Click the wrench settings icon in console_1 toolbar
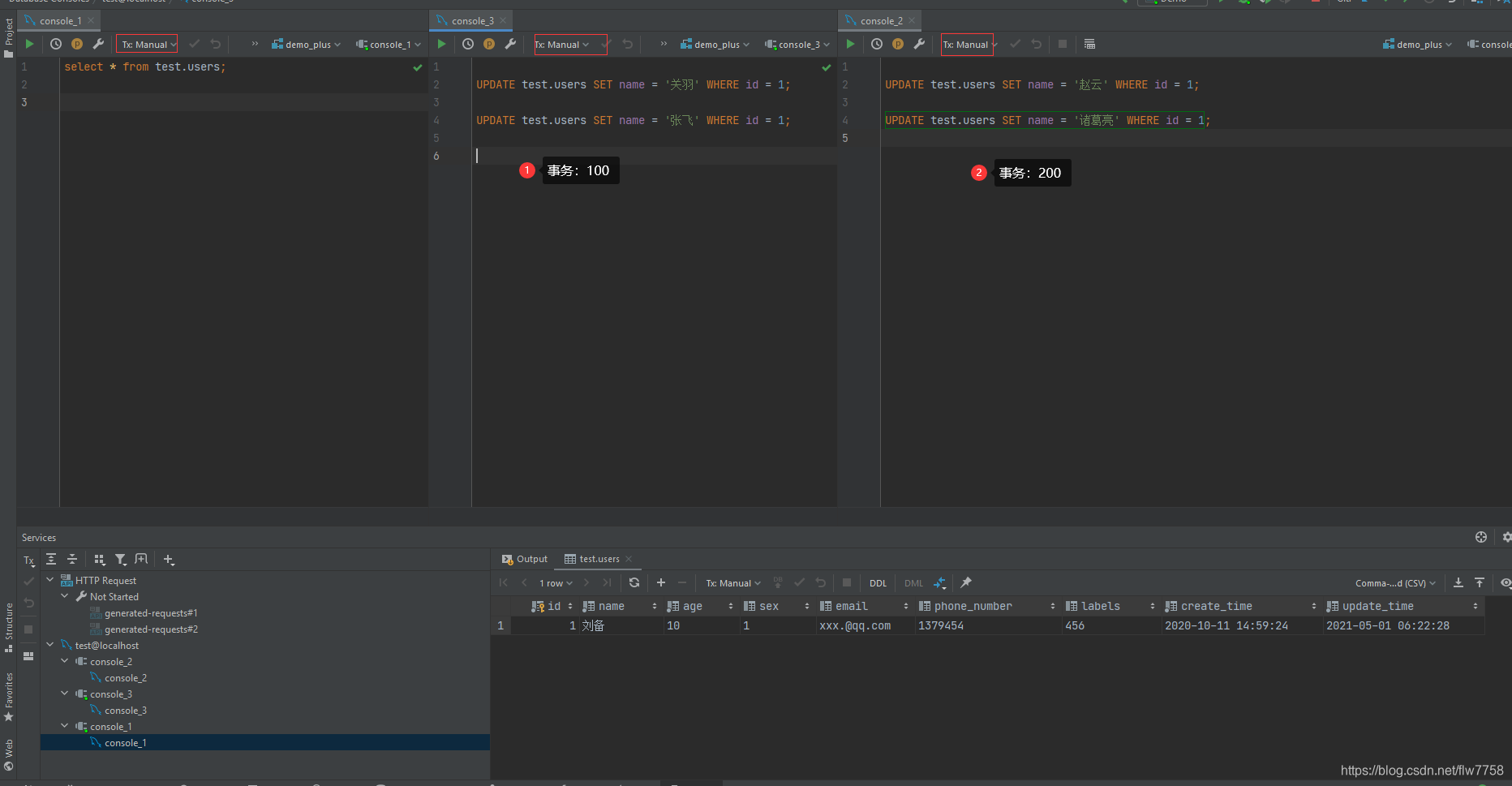Image resolution: width=1512 pixels, height=786 pixels. click(98, 44)
